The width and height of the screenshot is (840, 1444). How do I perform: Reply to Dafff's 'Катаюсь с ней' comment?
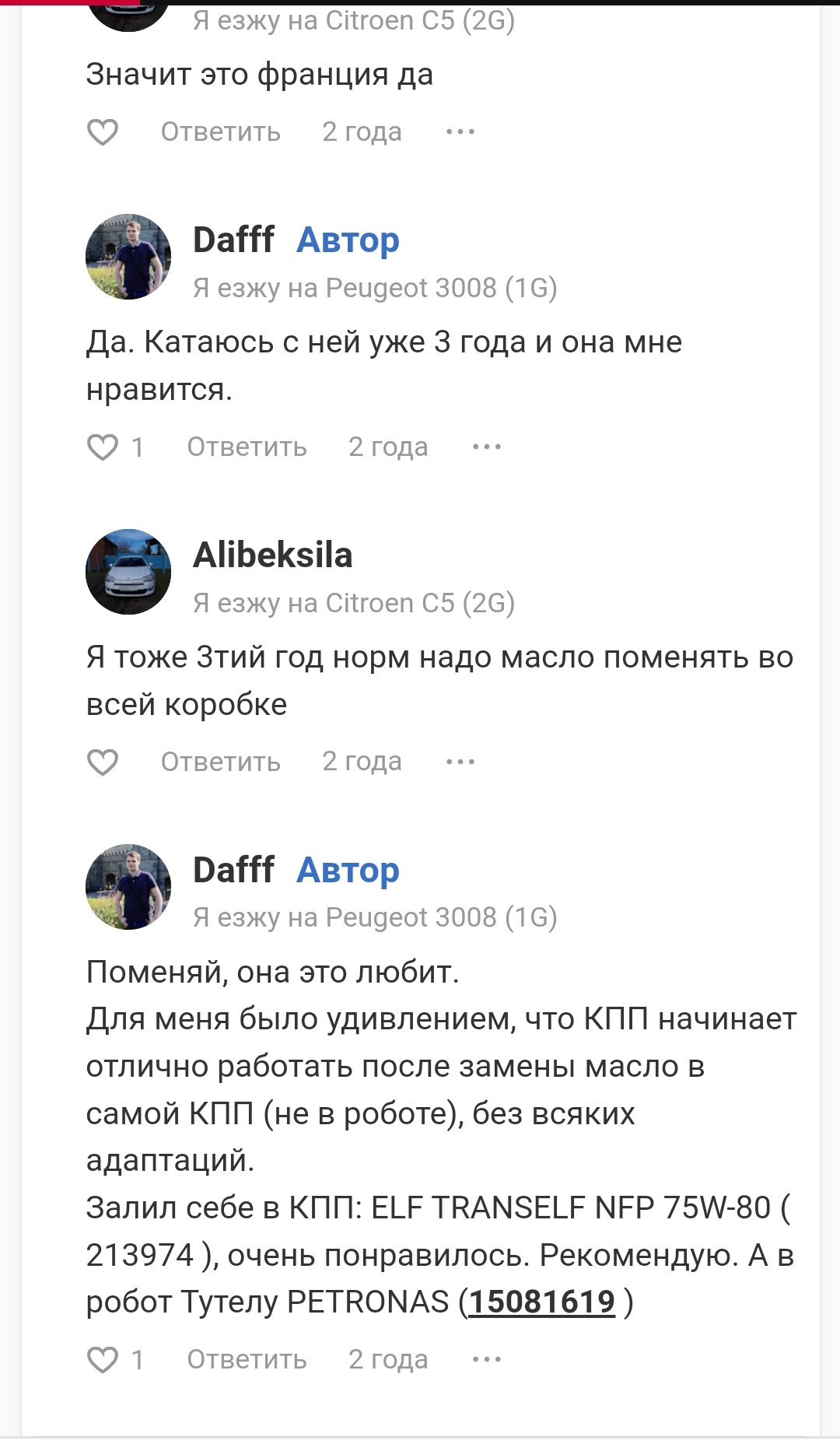click(247, 447)
